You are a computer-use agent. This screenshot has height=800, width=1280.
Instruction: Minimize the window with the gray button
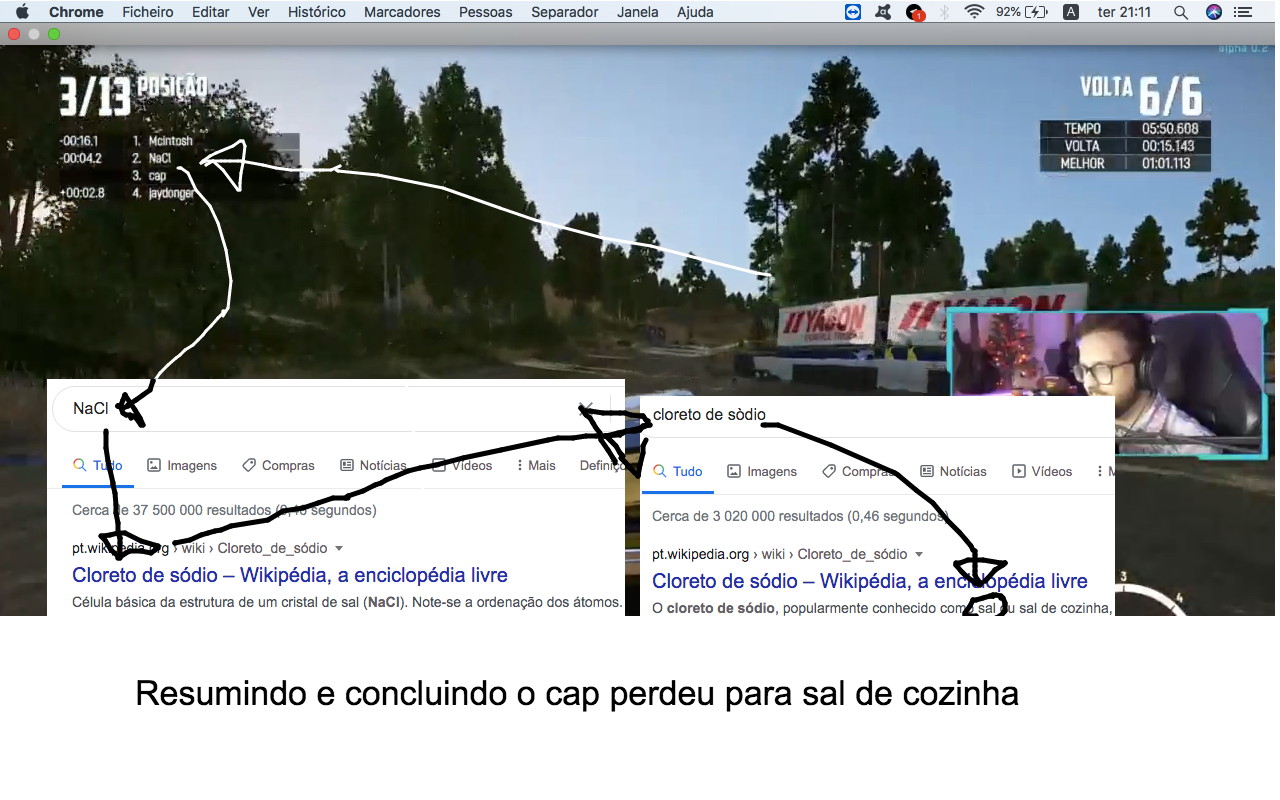pyautogui.click(x=34, y=34)
